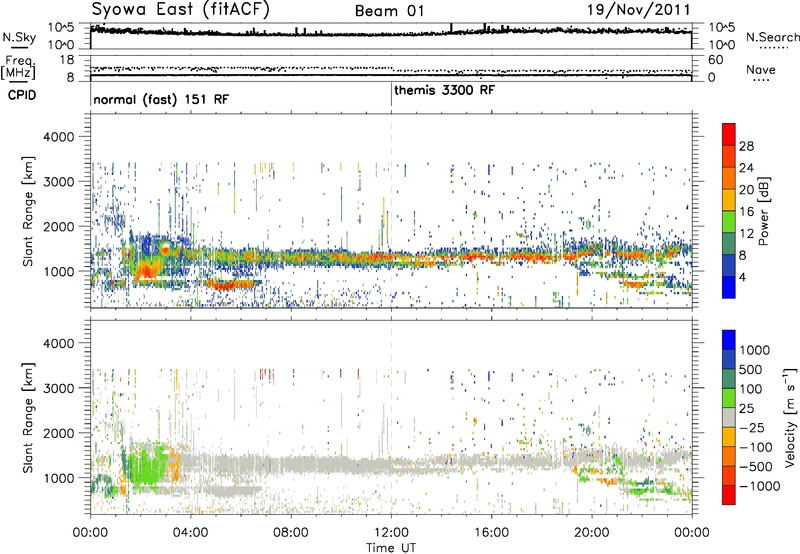800x554 pixels.
Task: Click the '4000' tick on velocity panel axis
Action: tap(59, 343)
